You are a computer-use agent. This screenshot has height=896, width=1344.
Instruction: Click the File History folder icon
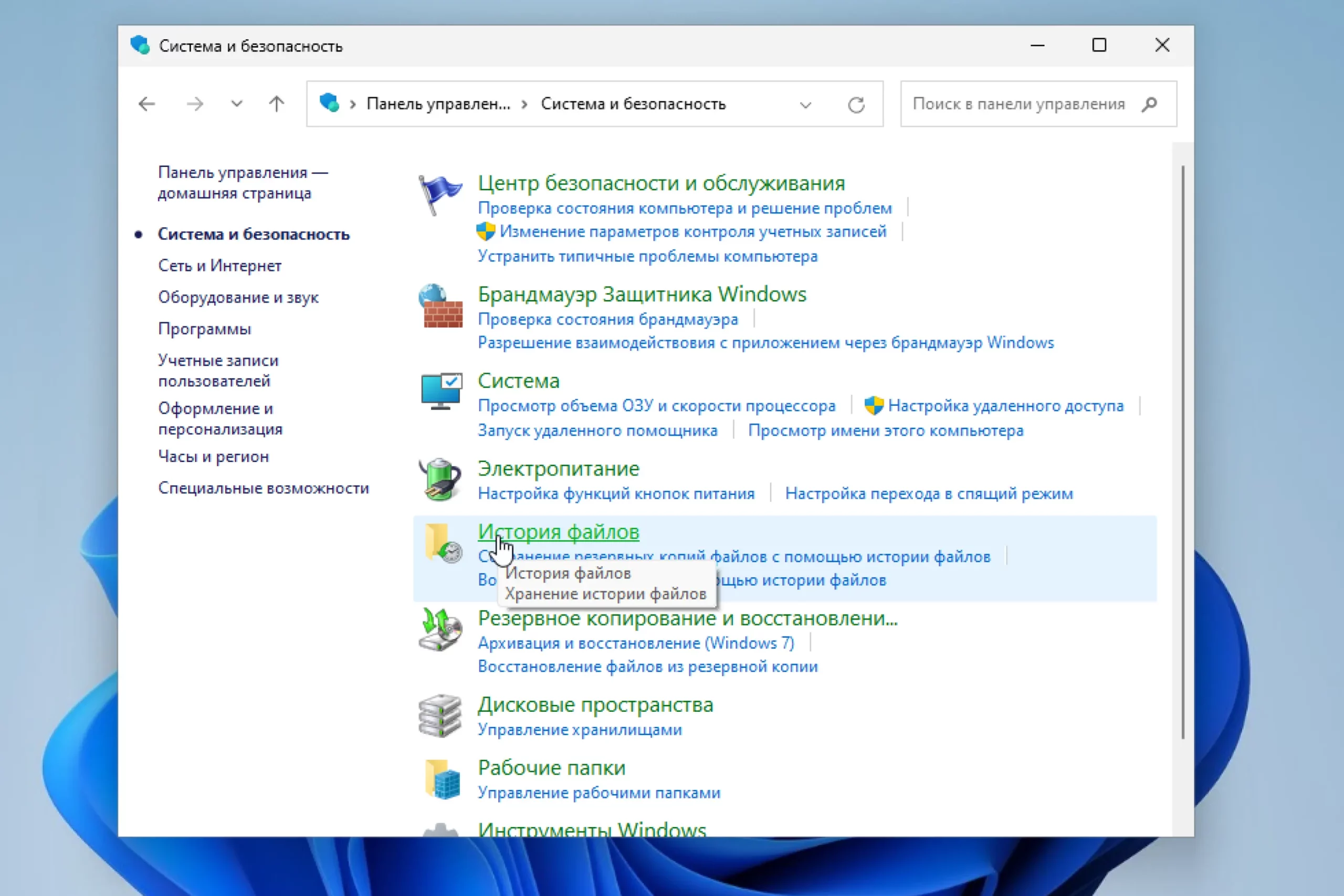(x=442, y=543)
